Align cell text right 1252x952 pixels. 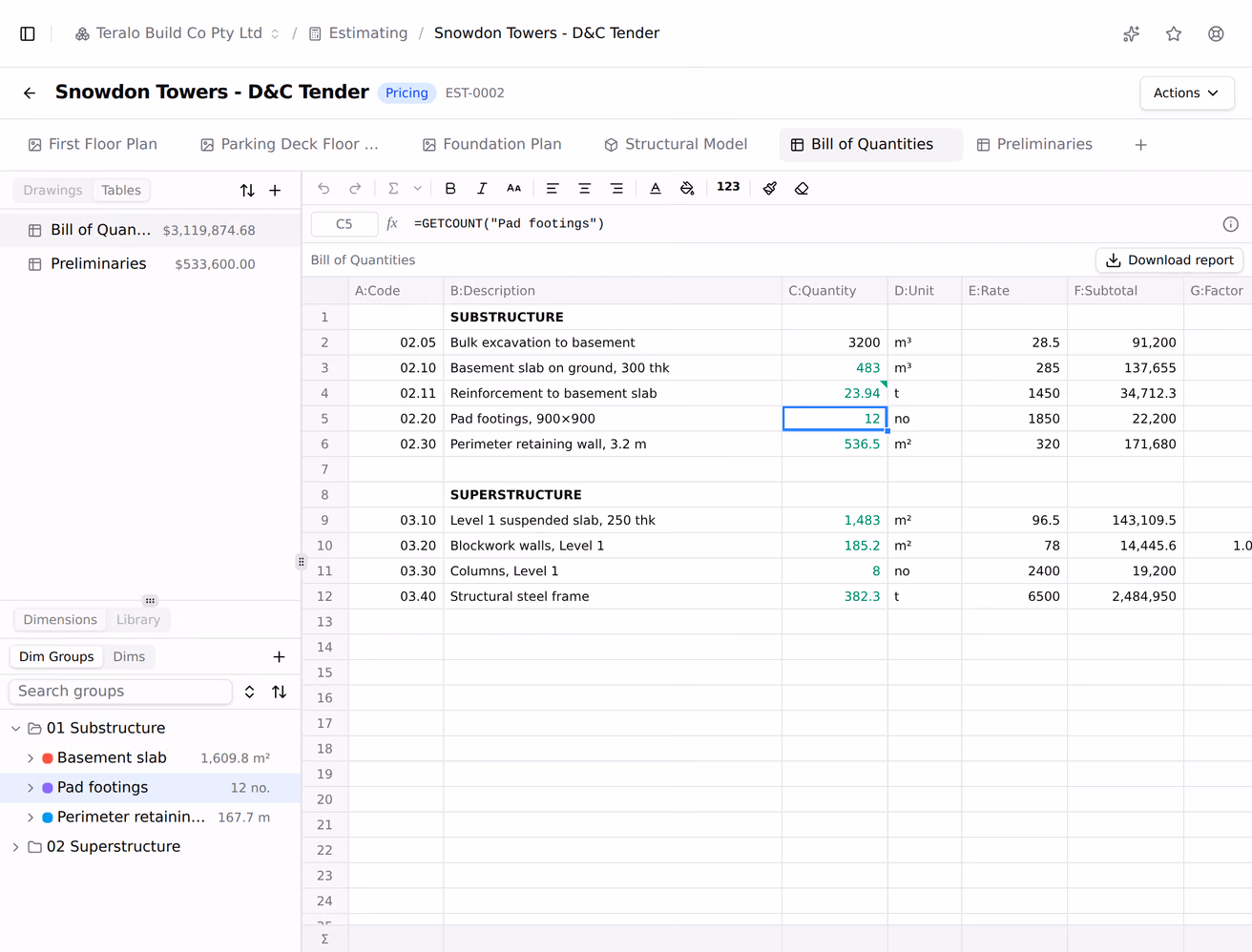click(616, 188)
